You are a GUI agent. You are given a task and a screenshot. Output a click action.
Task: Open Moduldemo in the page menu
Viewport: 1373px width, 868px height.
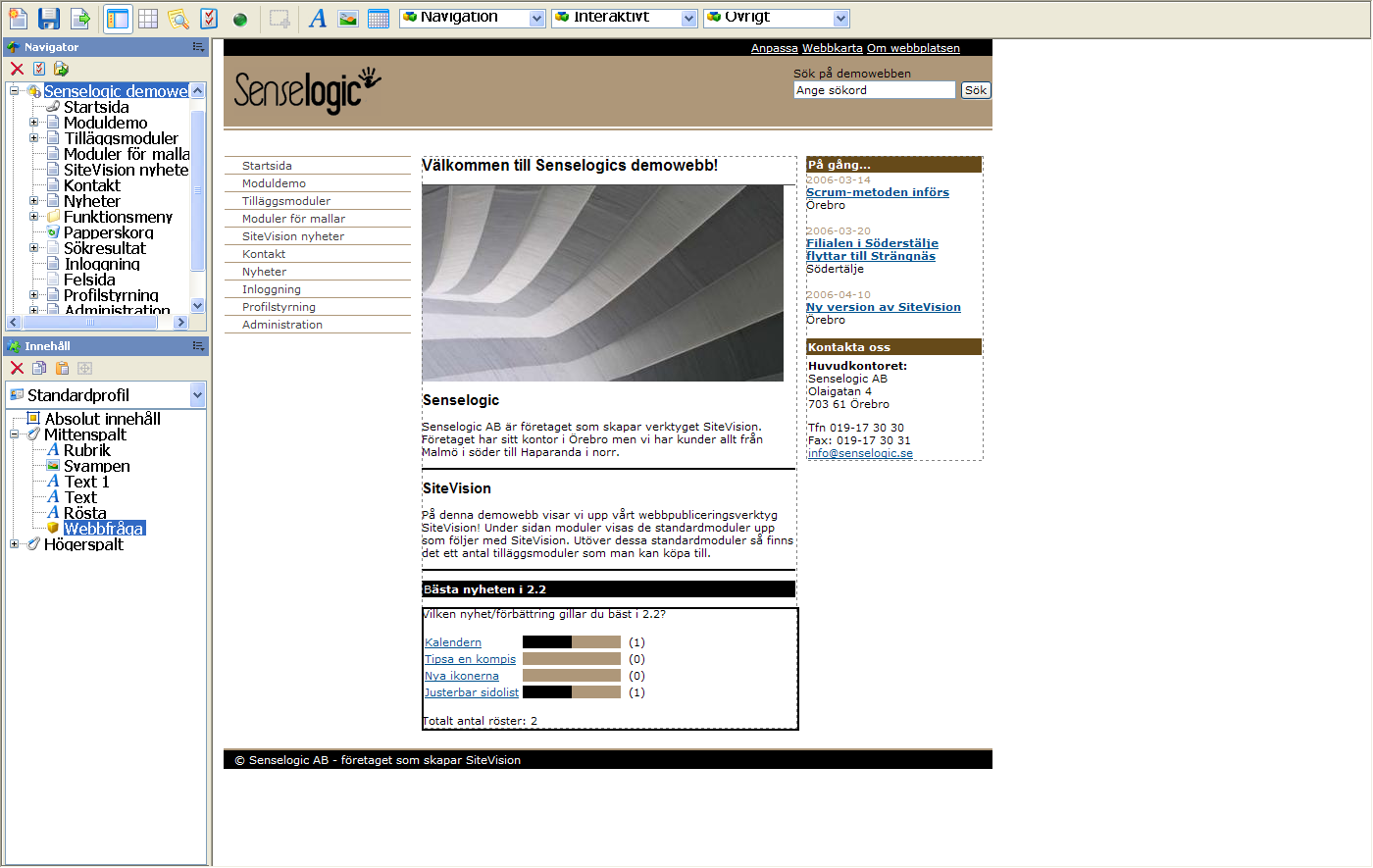coord(274,183)
